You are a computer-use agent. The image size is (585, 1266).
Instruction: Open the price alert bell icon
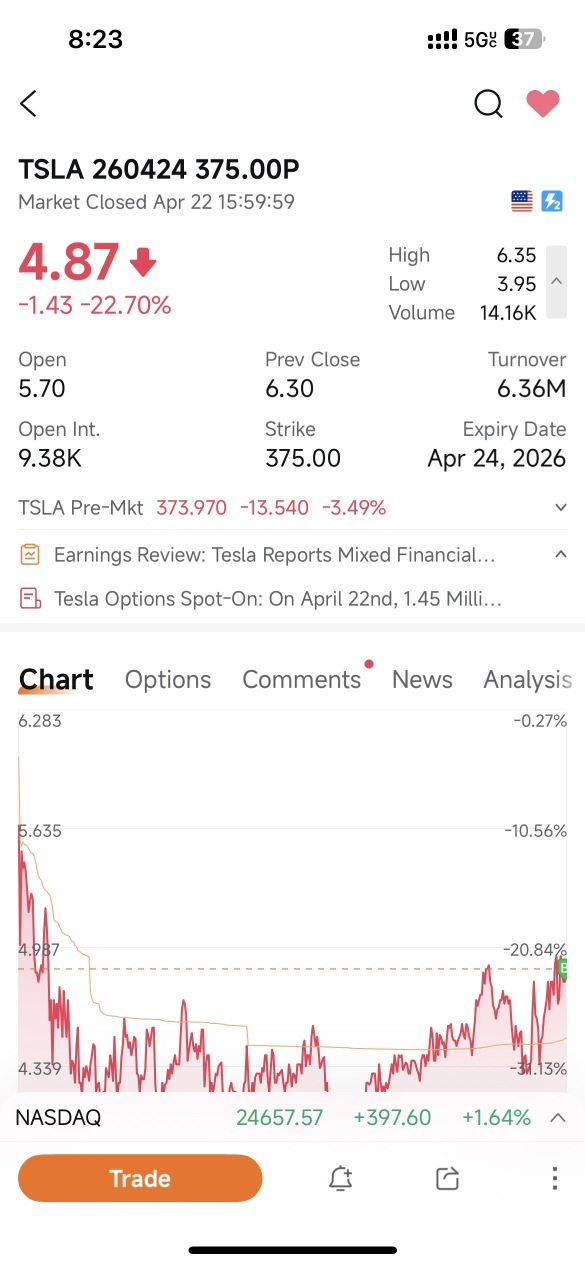pos(340,1179)
